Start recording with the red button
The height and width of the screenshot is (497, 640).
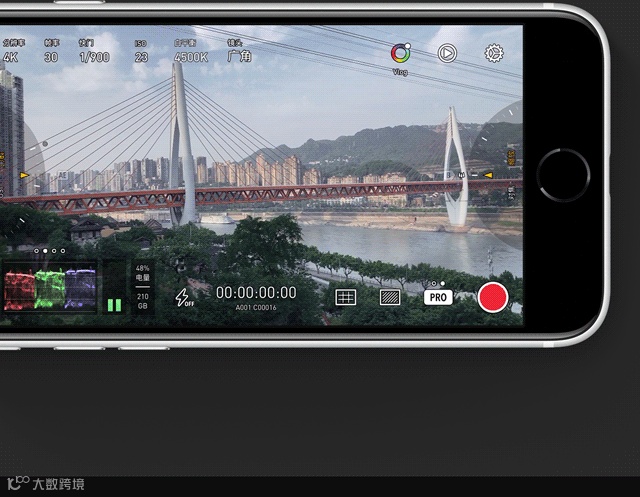tap(493, 297)
